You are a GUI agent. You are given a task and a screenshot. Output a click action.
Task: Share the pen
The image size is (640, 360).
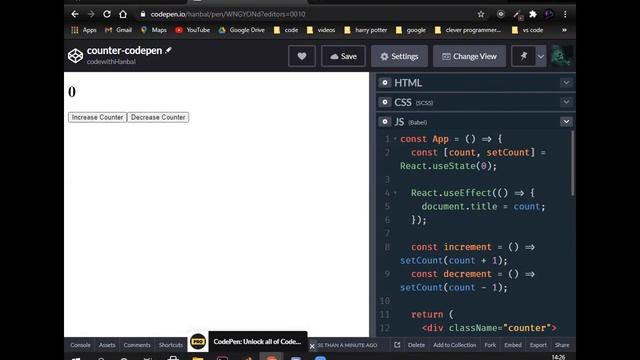coord(562,345)
